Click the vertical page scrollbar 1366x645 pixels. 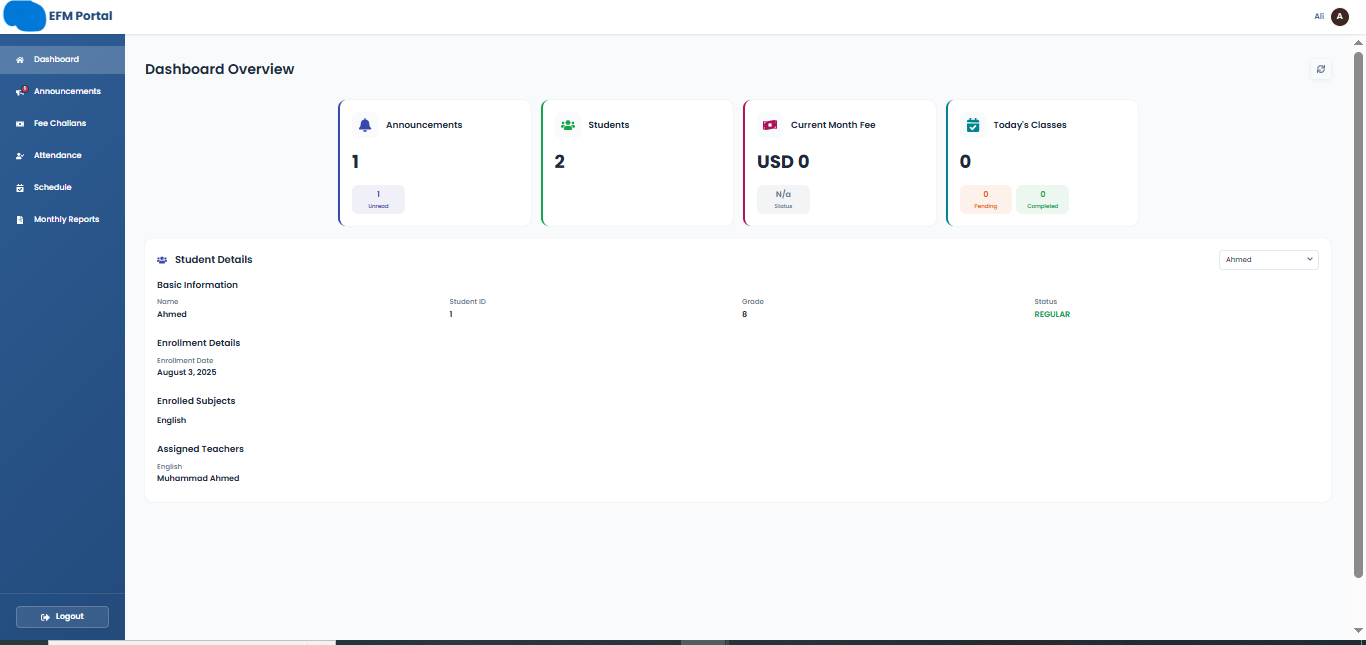pyautogui.click(x=1358, y=300)
